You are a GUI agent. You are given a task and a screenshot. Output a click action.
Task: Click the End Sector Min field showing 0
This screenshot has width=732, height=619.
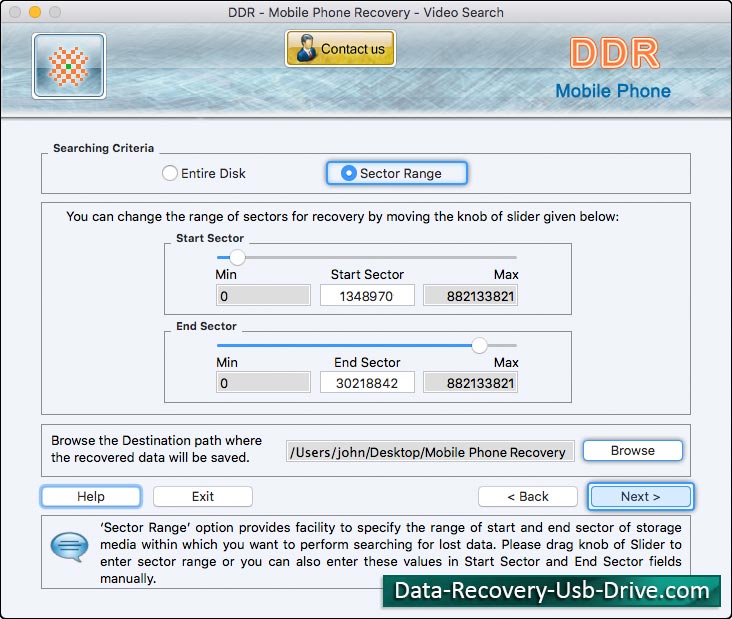[263, 383]
